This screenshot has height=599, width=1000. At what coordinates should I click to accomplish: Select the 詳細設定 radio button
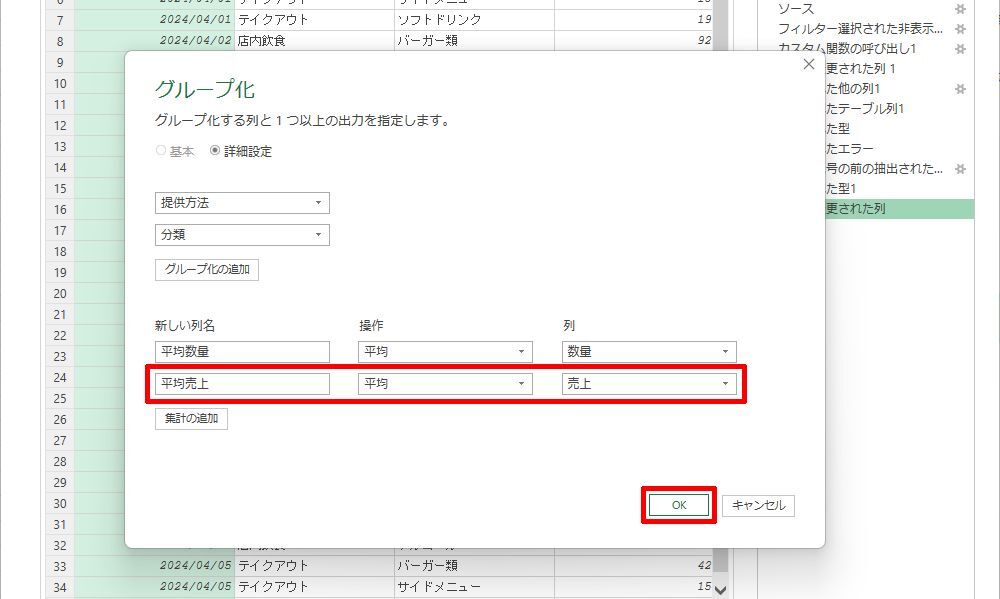pyautogui.click(x=215, y=152)
